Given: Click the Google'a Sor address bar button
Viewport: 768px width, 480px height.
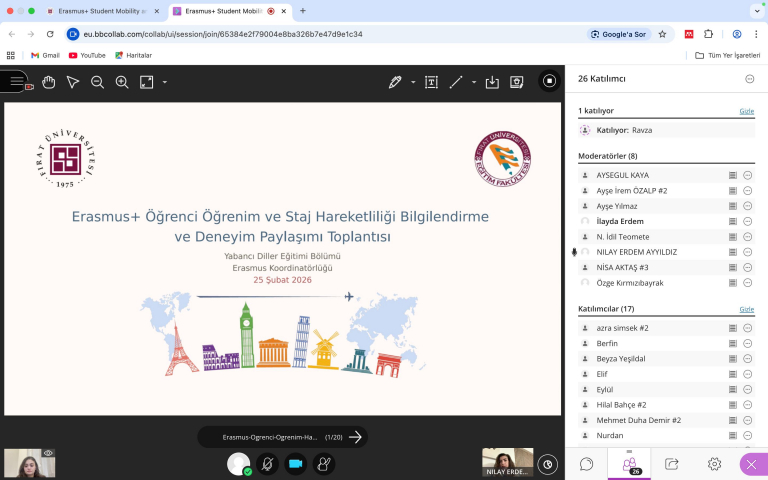Looking at the screenshot, I should 617,34.
